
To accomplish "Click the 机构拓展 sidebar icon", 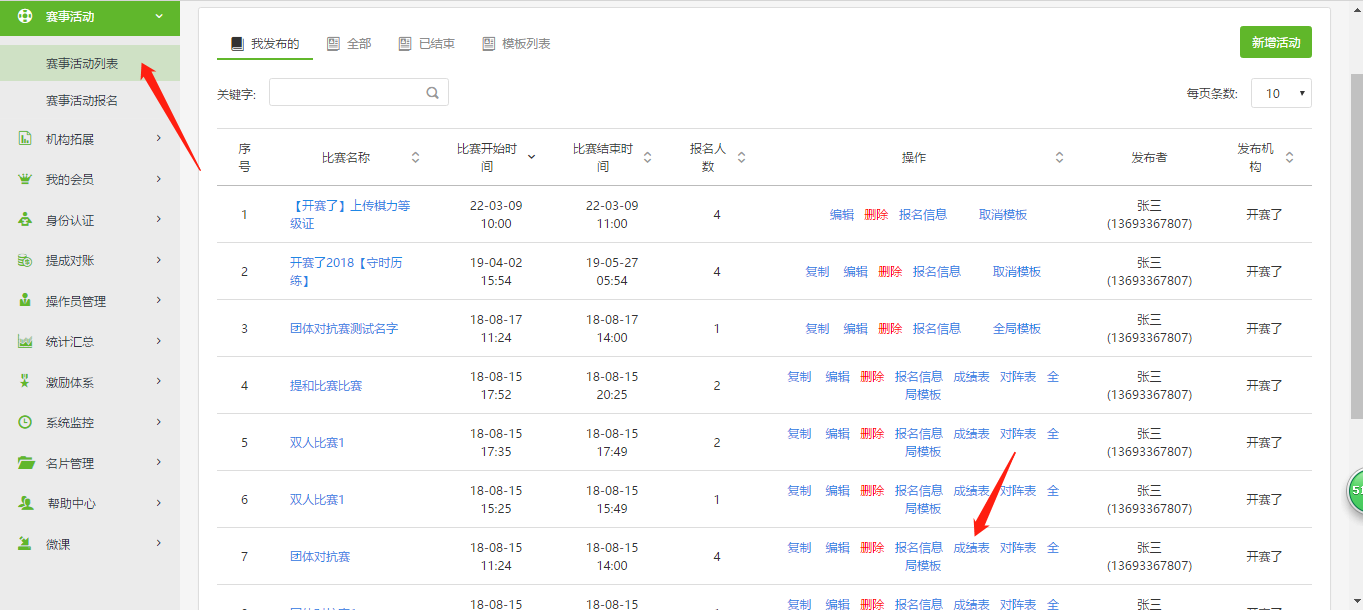I will tap(26, 139).
